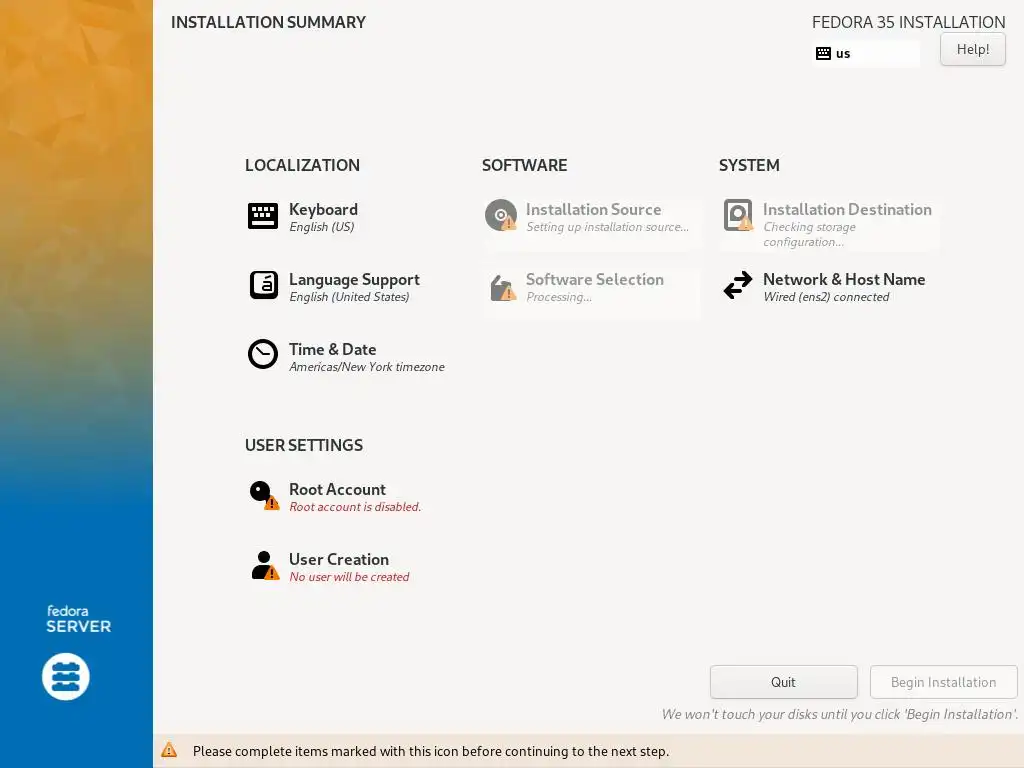
Task: Click the User Creation person icon
Action: point(264,566)
